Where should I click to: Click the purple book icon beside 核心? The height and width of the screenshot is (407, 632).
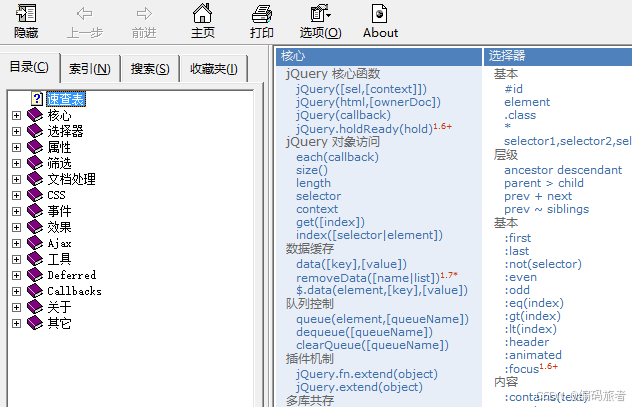pyautogui.click(x=35, y=115)
